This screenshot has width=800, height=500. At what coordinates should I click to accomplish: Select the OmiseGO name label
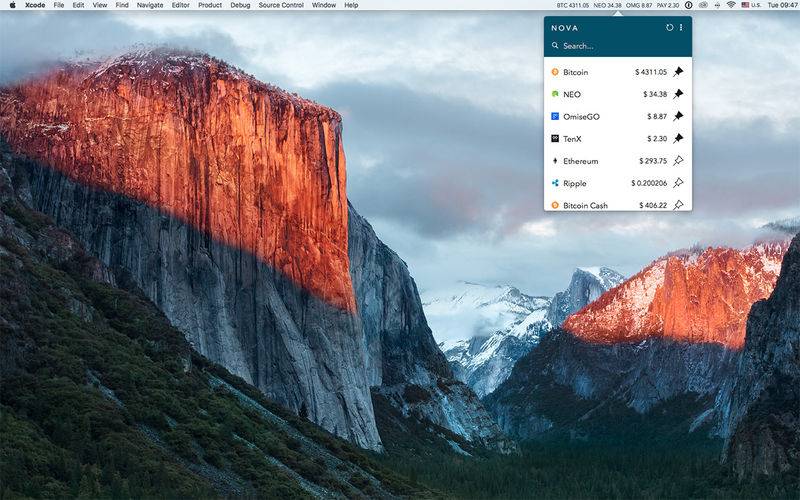[x=582, y=117]
